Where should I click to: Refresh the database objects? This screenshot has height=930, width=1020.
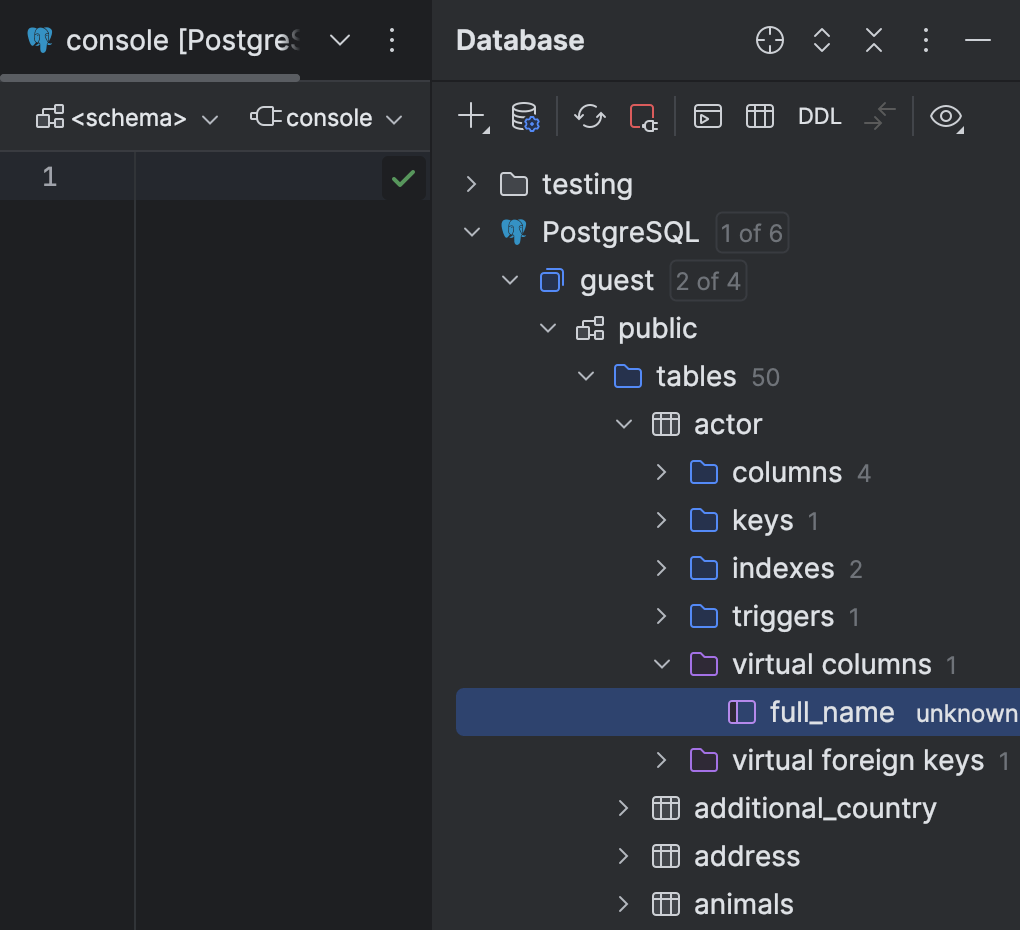click(589, 116)
